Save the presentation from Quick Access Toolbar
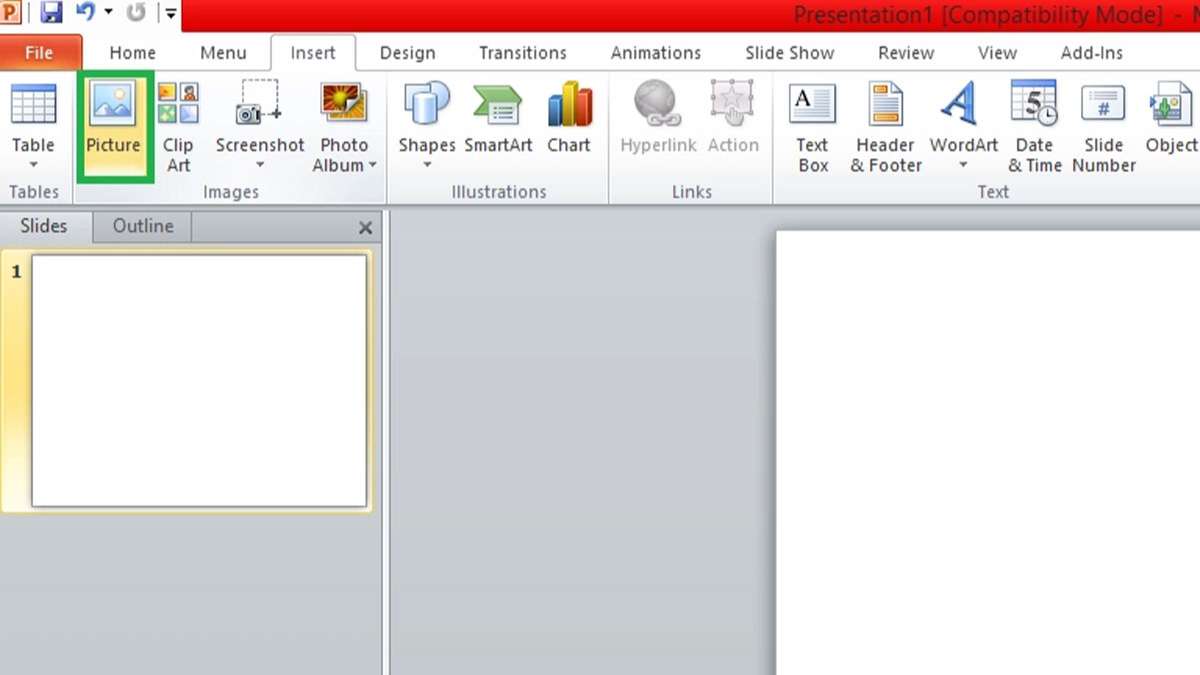This screenshot has width=1200, height=675. (51, 14)
